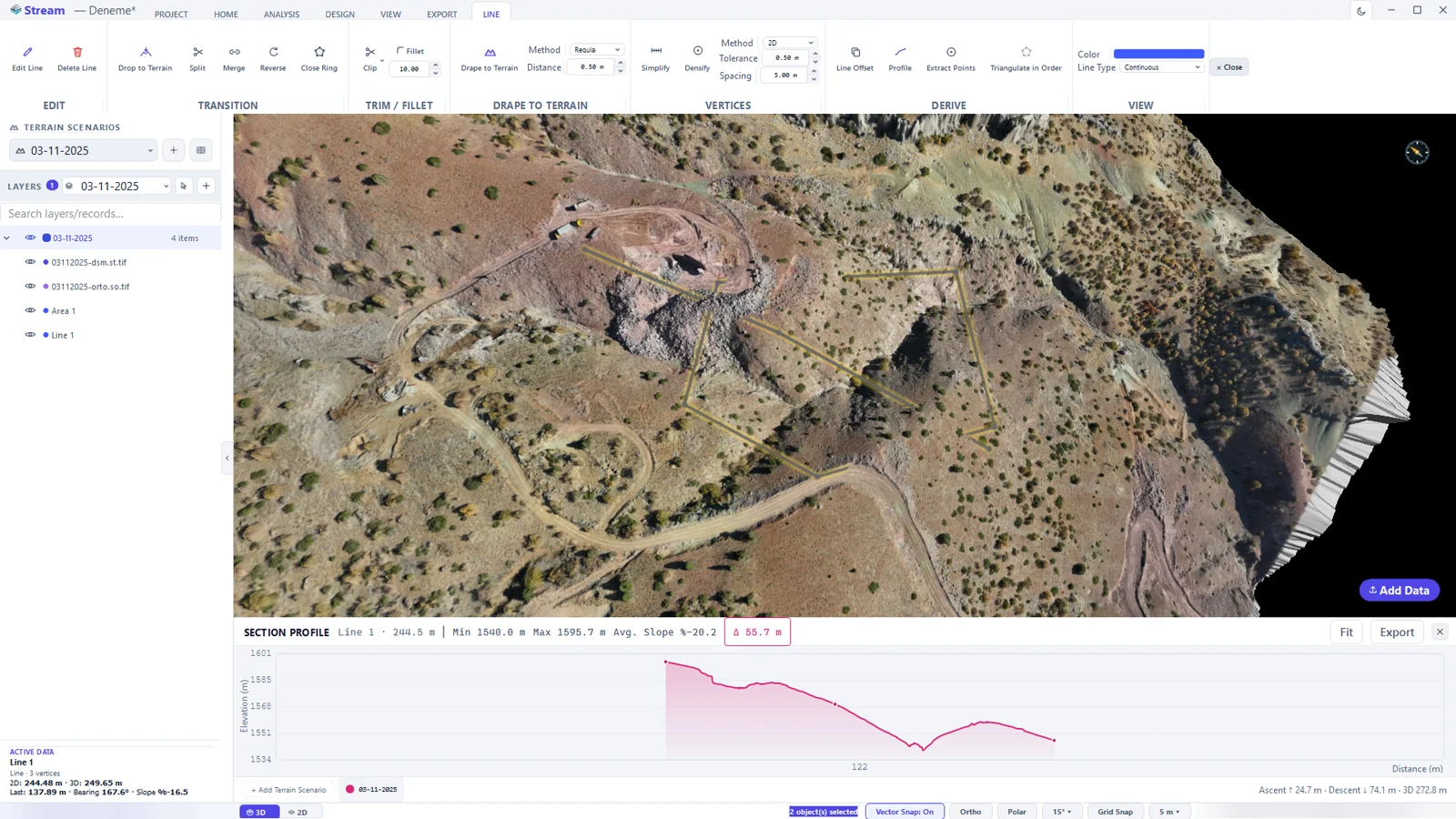Select the Edit Line tool
This screenshot has width=1456, height=819.
[x=27, y=58]
